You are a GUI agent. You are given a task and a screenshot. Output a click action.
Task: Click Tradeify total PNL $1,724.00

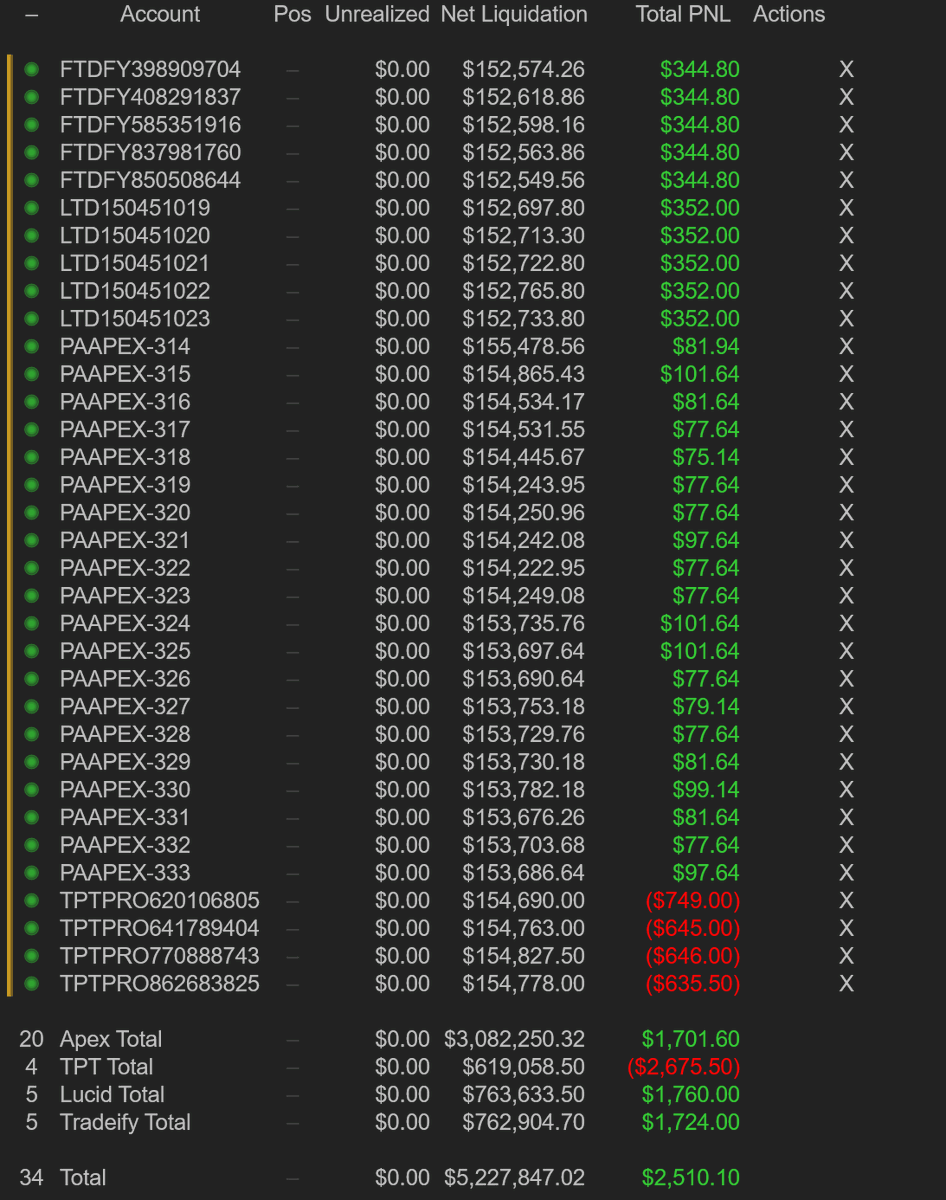691,1123
